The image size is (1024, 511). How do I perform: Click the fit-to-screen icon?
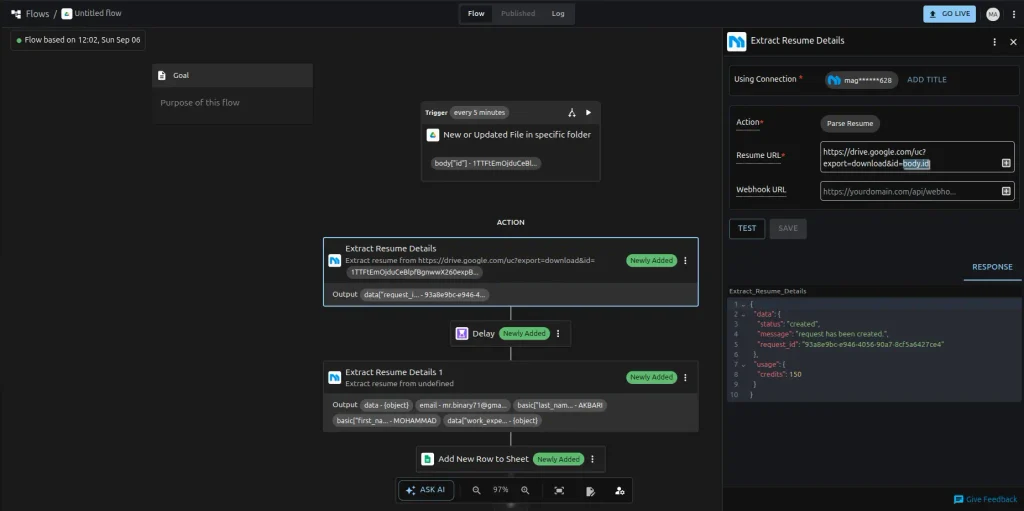coord(559,490)
